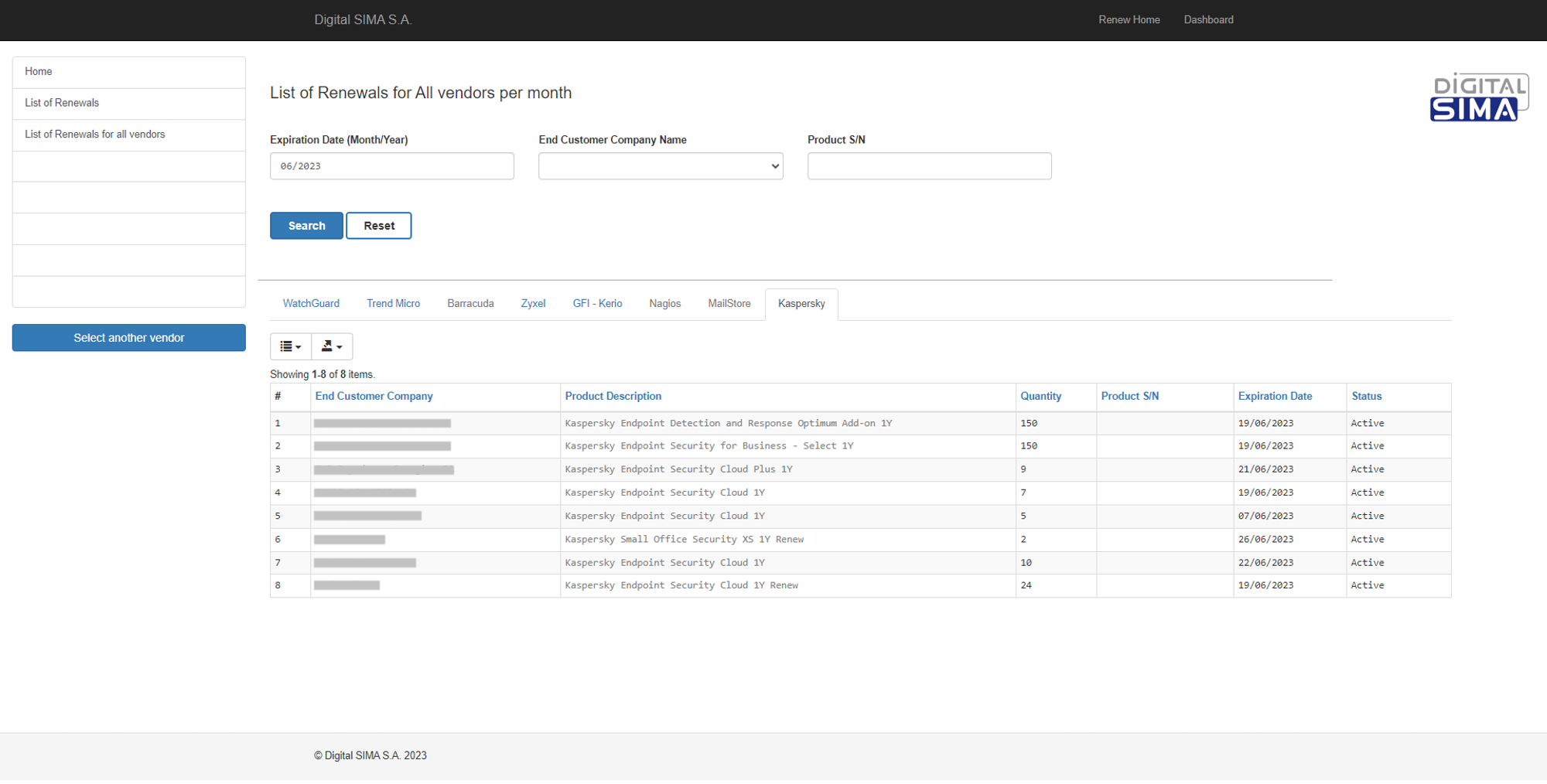Sort by Product S/N column header
Image resolution: width=1547 pixels, height=784 pixels.
click(1129, 397)
